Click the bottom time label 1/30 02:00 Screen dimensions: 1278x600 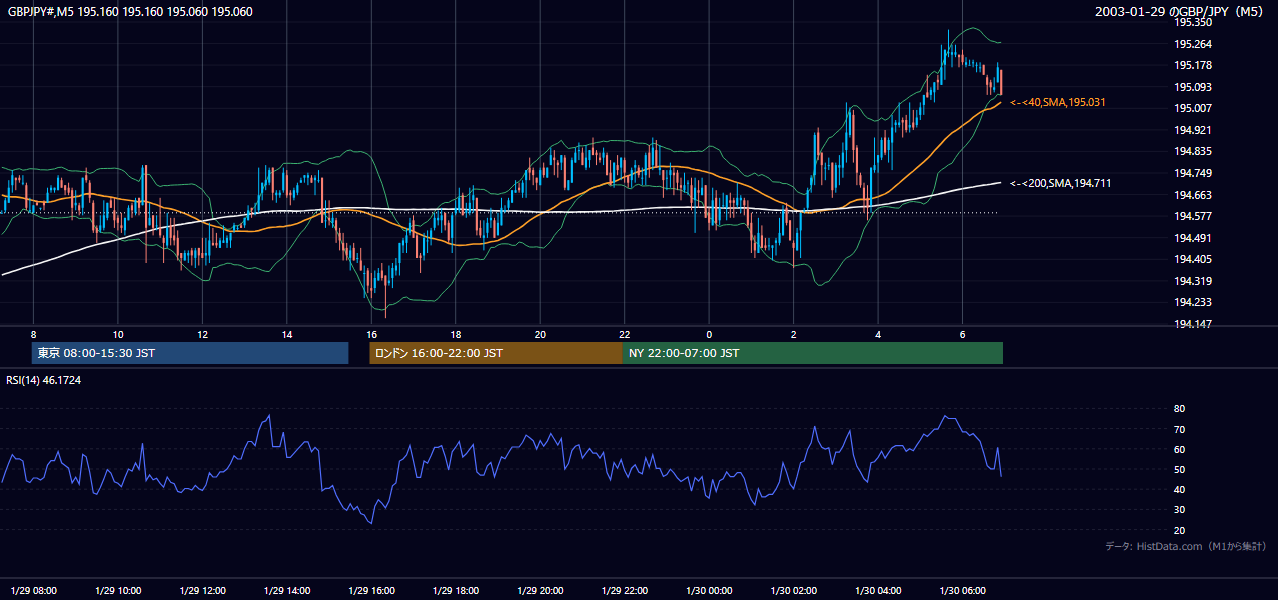point(794,590)
